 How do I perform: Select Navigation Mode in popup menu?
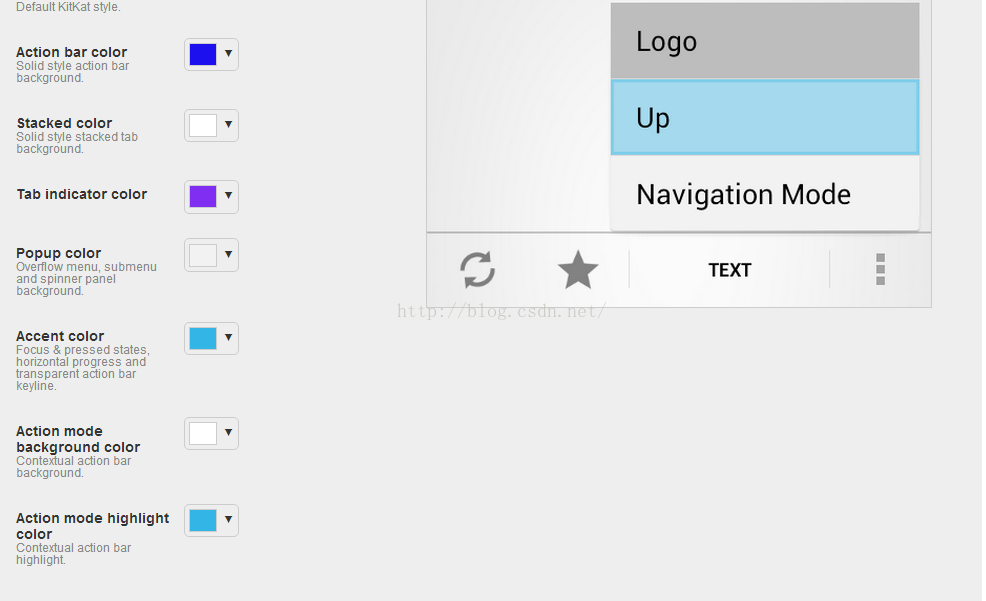coord(765,194)
